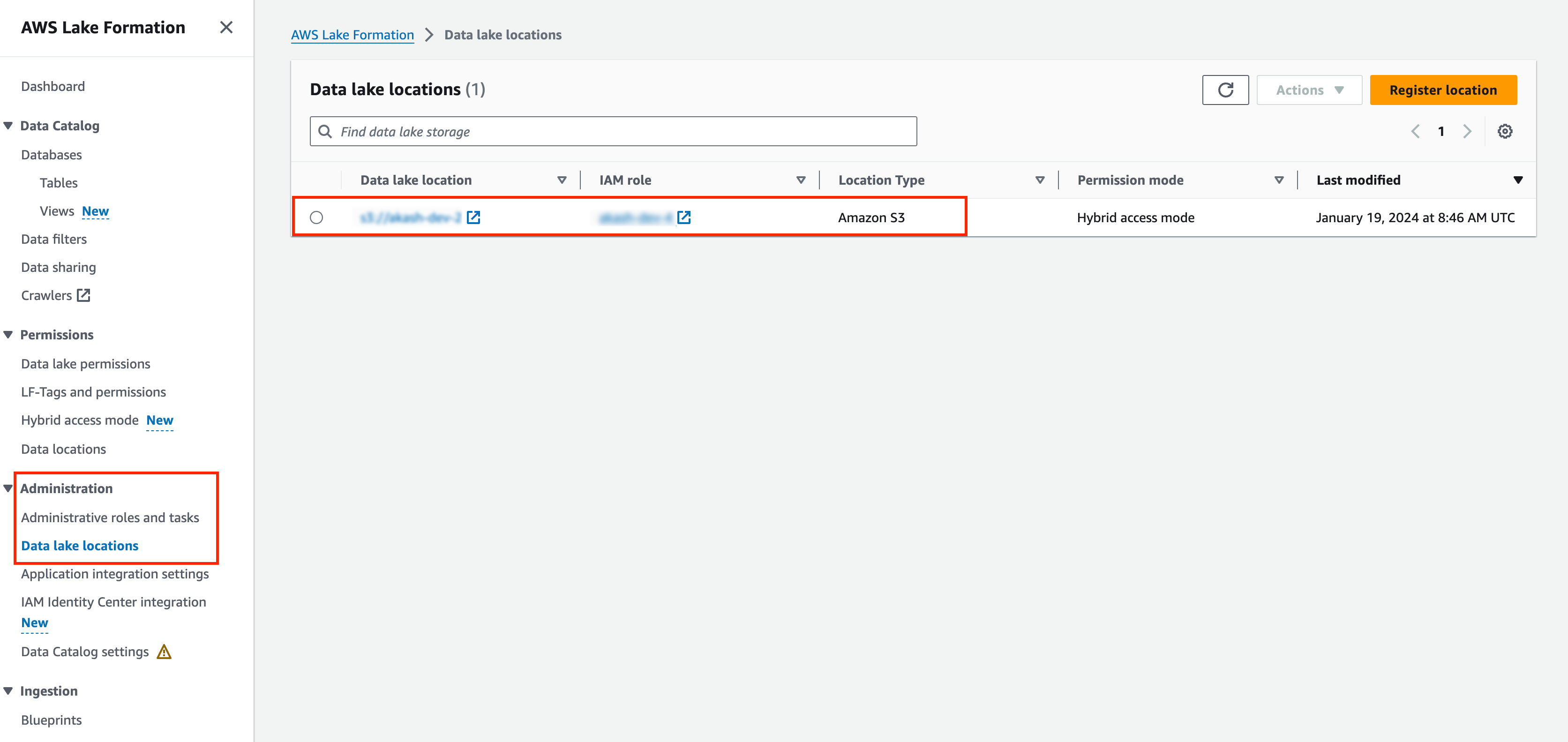This screenshot has height=742, width=1568.
Task: Open Views in the sidebar
Action: coord(57,211)
